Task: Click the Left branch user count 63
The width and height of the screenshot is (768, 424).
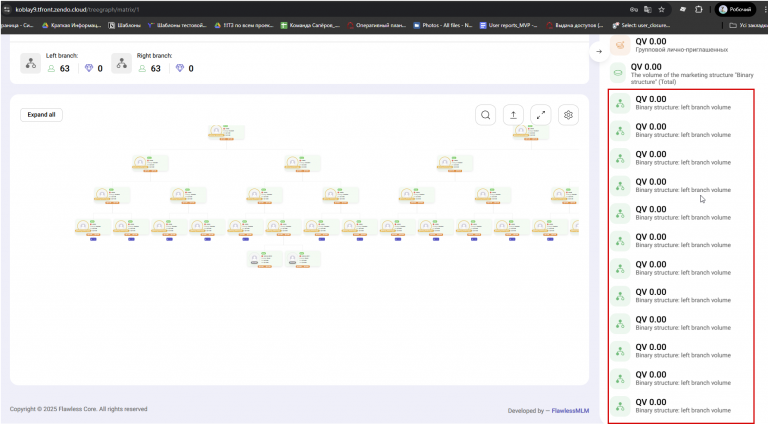Action: point(65,69)
